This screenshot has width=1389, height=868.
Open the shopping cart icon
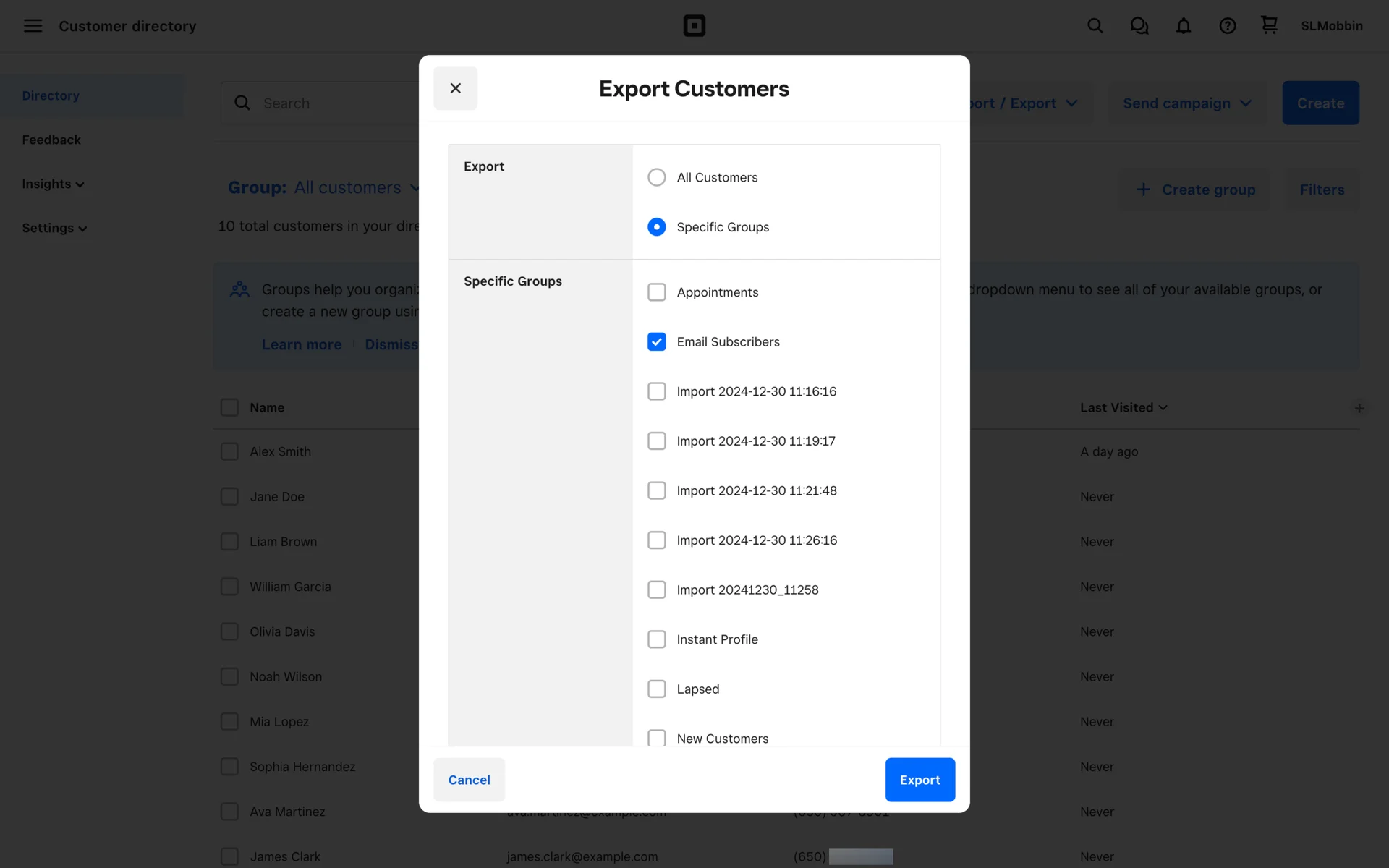pyautogui.click(x=1269, y=25)
